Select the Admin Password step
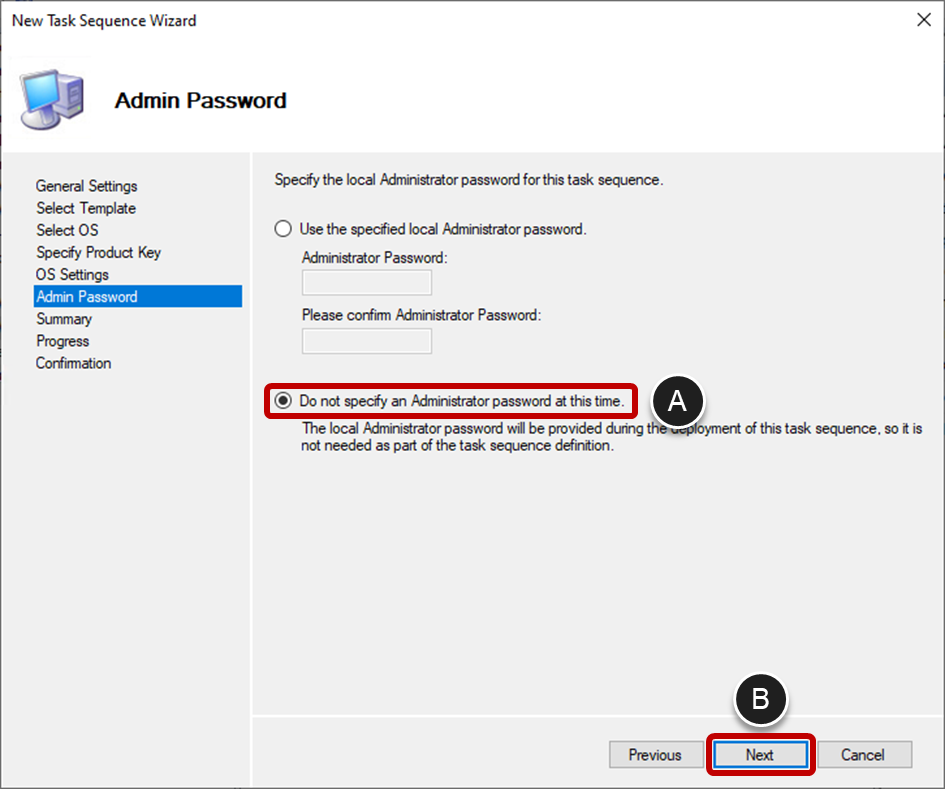Image resolution: width=945 pixels, height=789 pixels. tap(86, 296)
